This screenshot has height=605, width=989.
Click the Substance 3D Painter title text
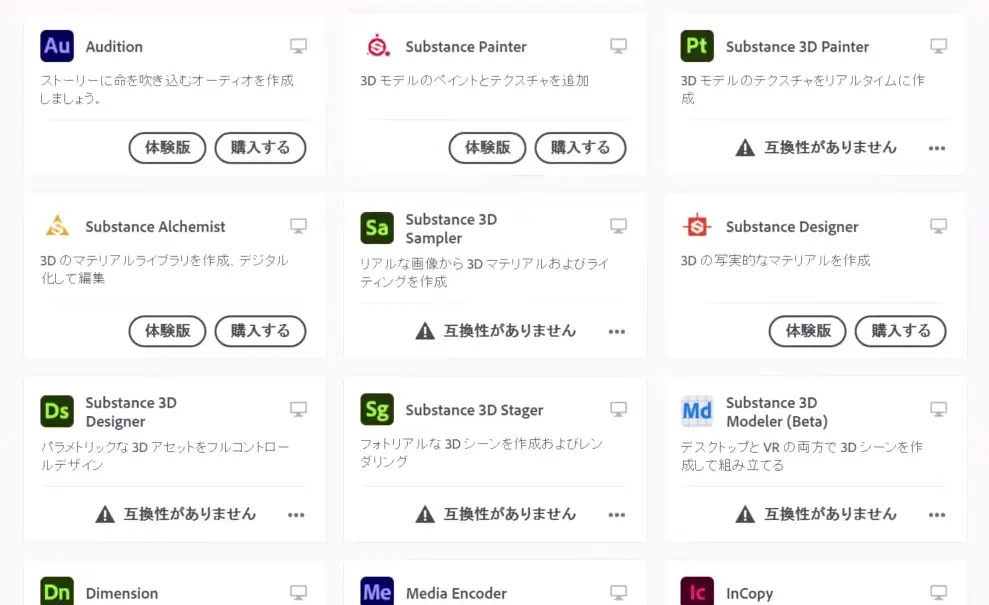(x=797, y=47)
